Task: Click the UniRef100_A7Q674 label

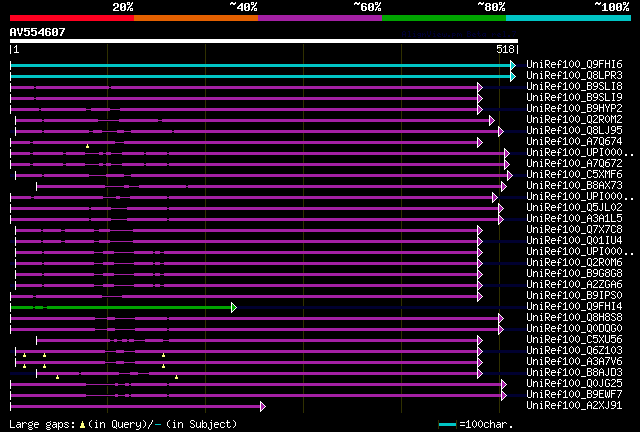Action: point(574,142)
